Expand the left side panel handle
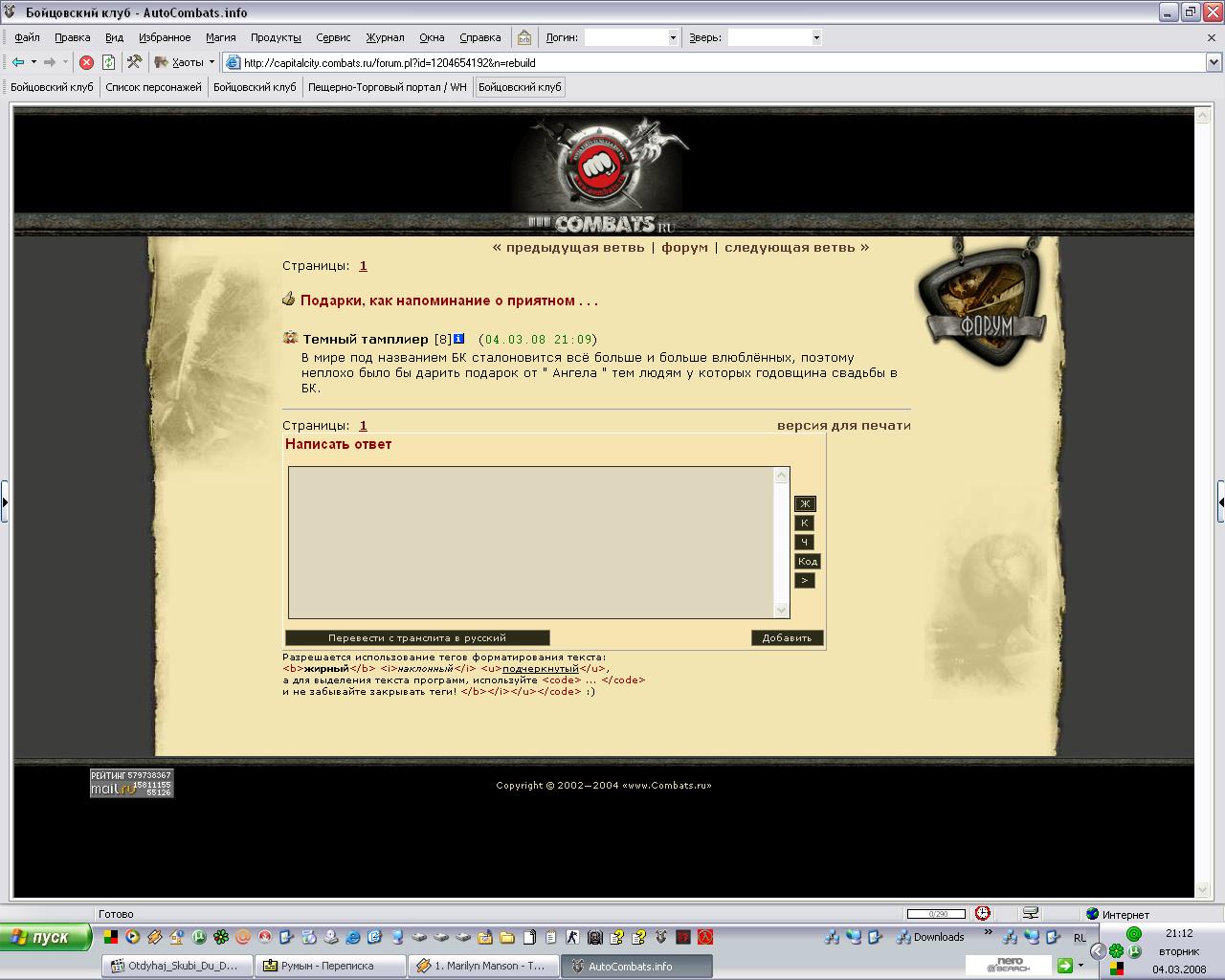Viewport: 1225px width, 980px height. click(4, 501)
